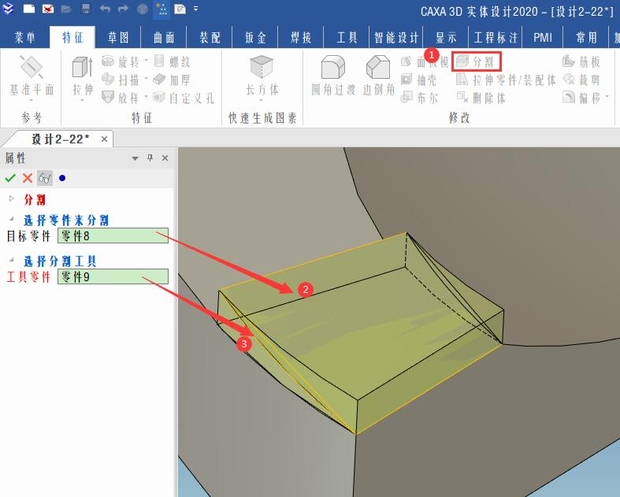Switch to the 焊接 ribbon tab
The image size is (620, 497).
pos(301,38)
